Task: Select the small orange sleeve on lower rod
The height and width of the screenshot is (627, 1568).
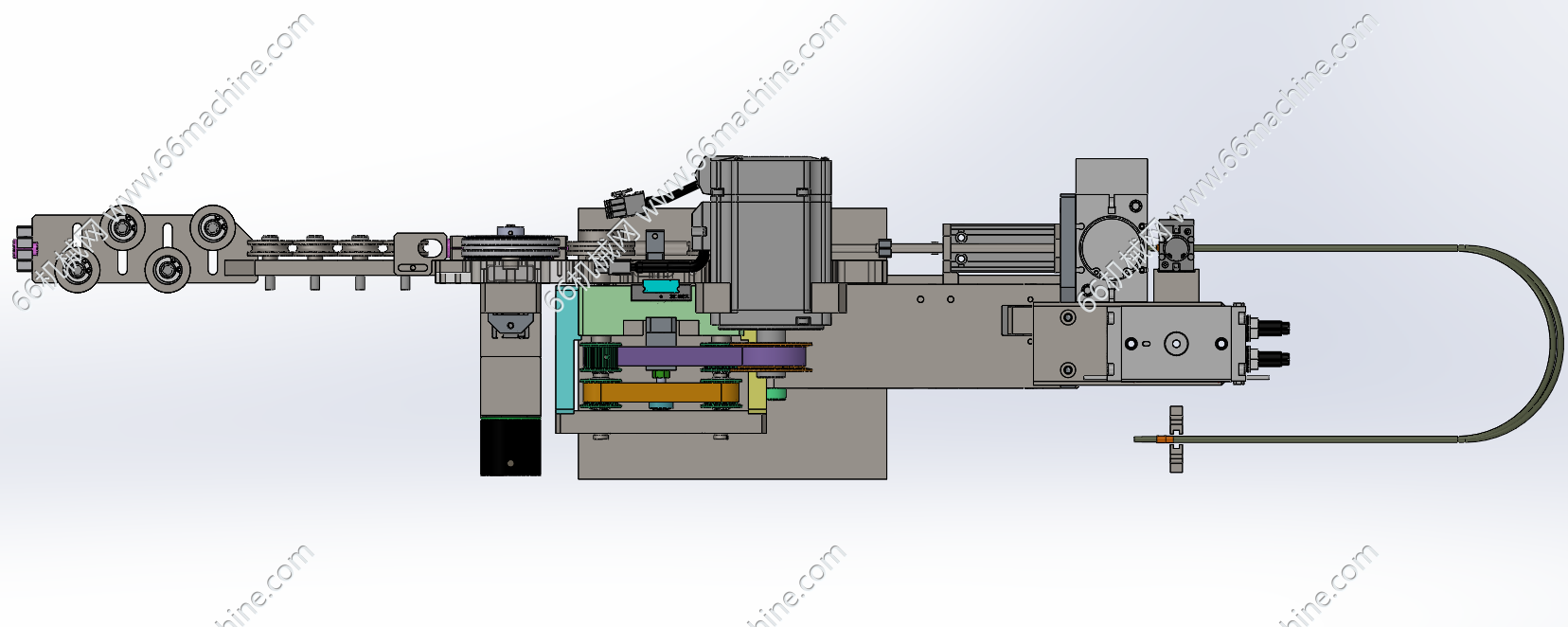Action: click(x=1163, y=439)
